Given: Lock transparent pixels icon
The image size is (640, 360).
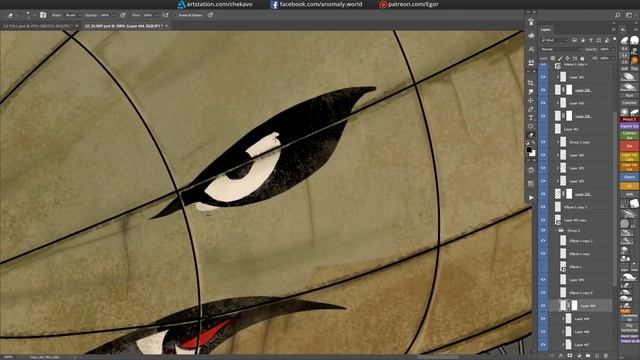Looking at the screenshot, I should tap(553, 58).
